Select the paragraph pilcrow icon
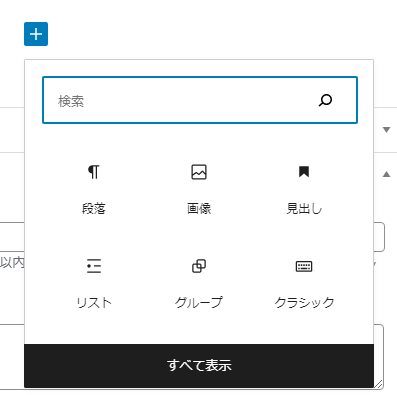 tap(94, 172)
